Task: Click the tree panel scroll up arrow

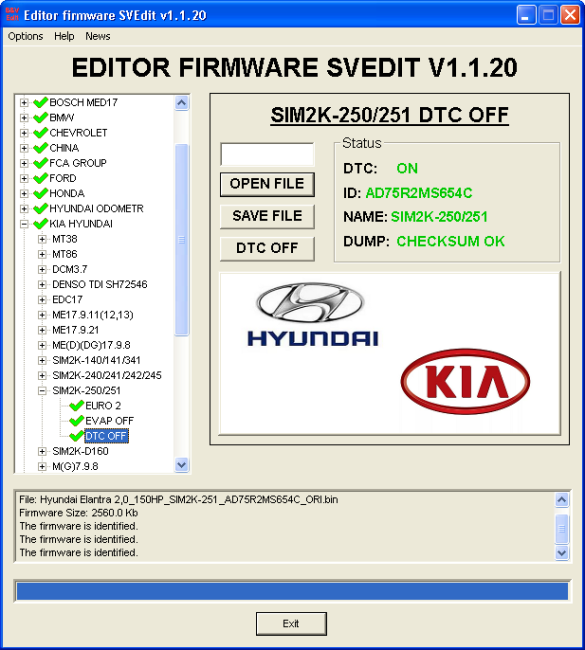Action: pos(182,102)
